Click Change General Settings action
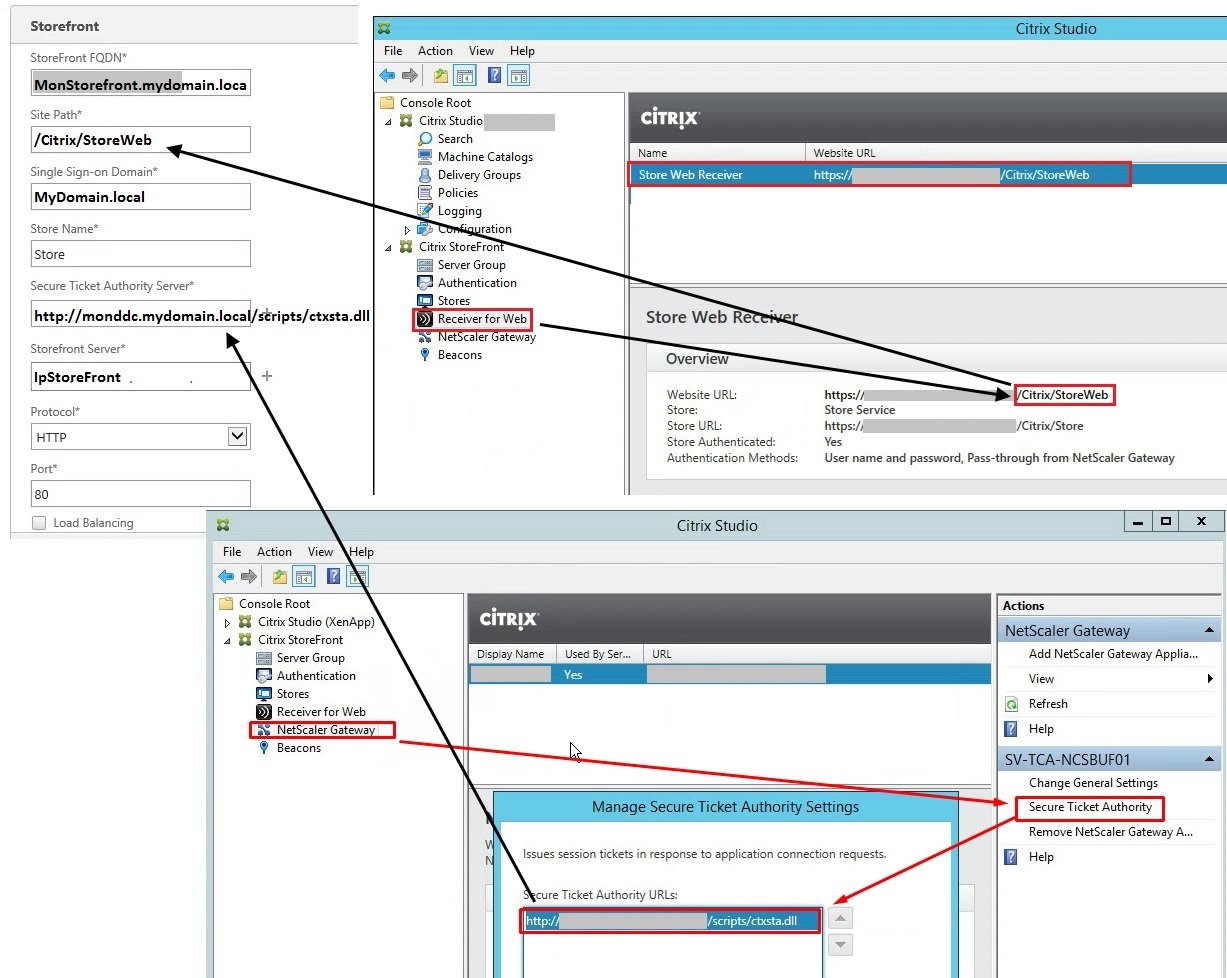 click(x=1092, y=783)
